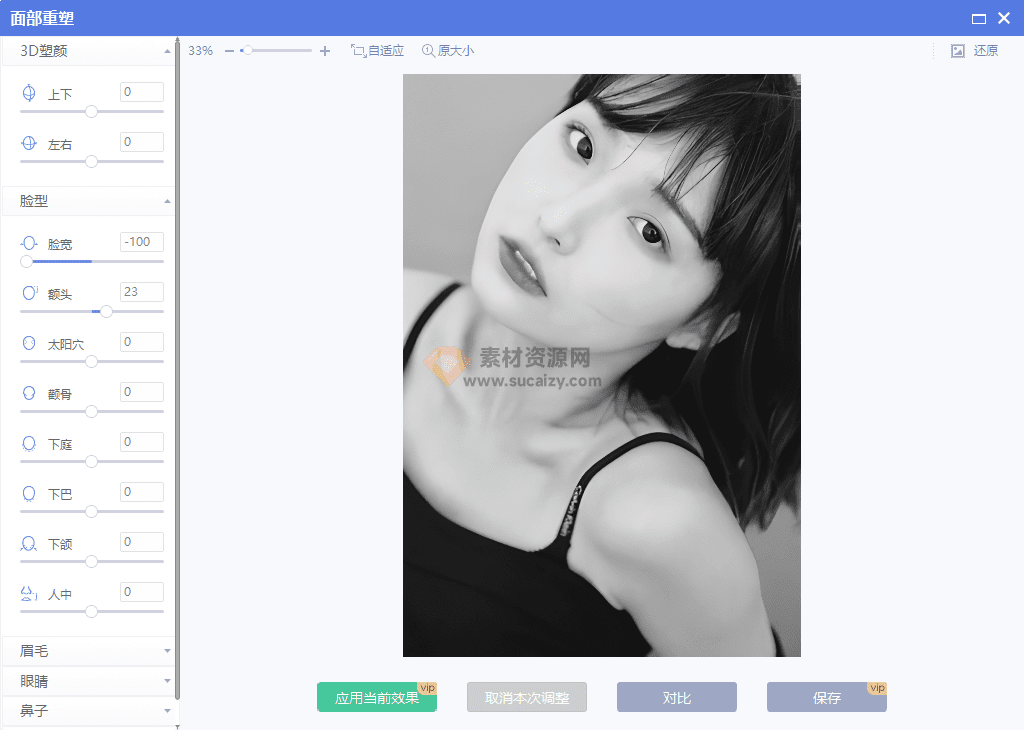Select the 上下 (up-down) 3D adjustment icon
The height and width of the screenshot is (730, 1024).
28,92
